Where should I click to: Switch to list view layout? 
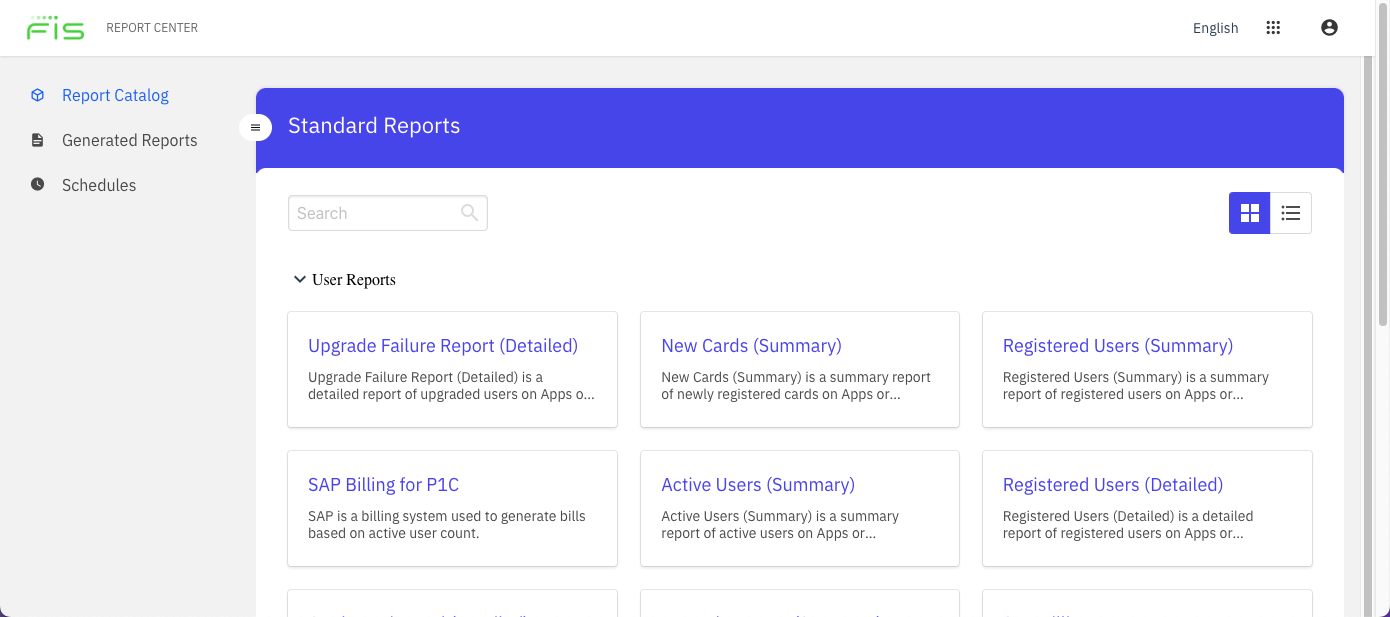tap(1290, 212)
